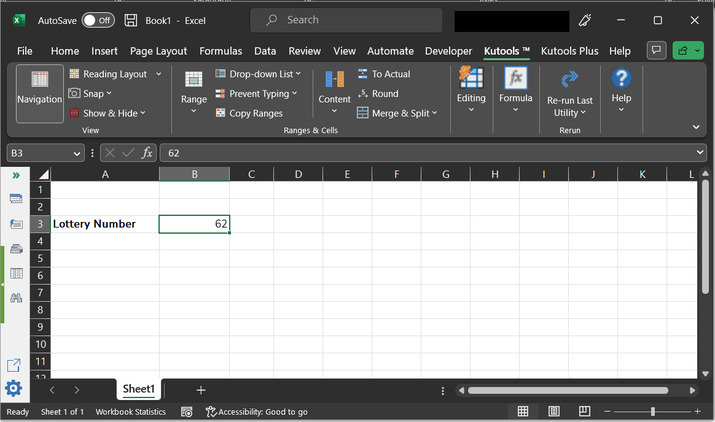Image resolution: width=715 pixels, height=422 pixels.
Task: Click the Copy Ranges tool
Action: point(248,113)
